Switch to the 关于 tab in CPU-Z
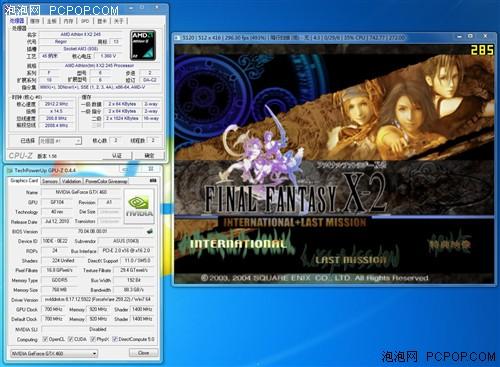 tap(119, 21)
